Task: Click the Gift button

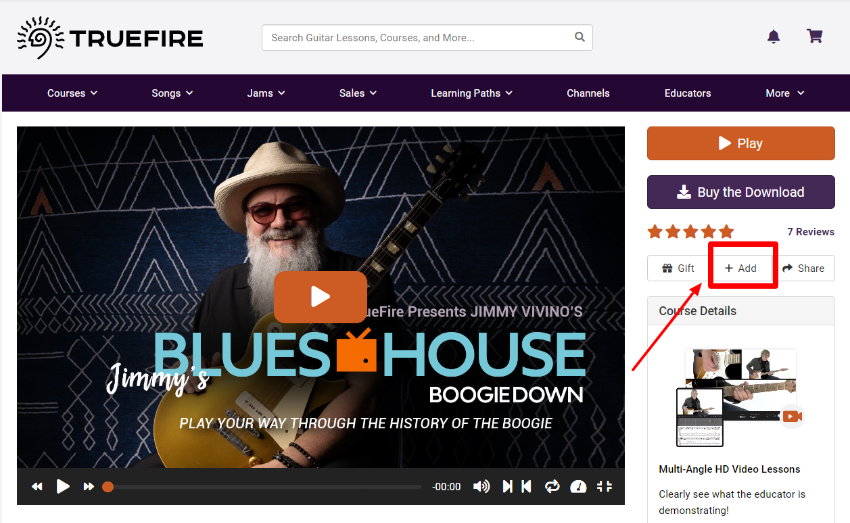Action: [678, 268]
